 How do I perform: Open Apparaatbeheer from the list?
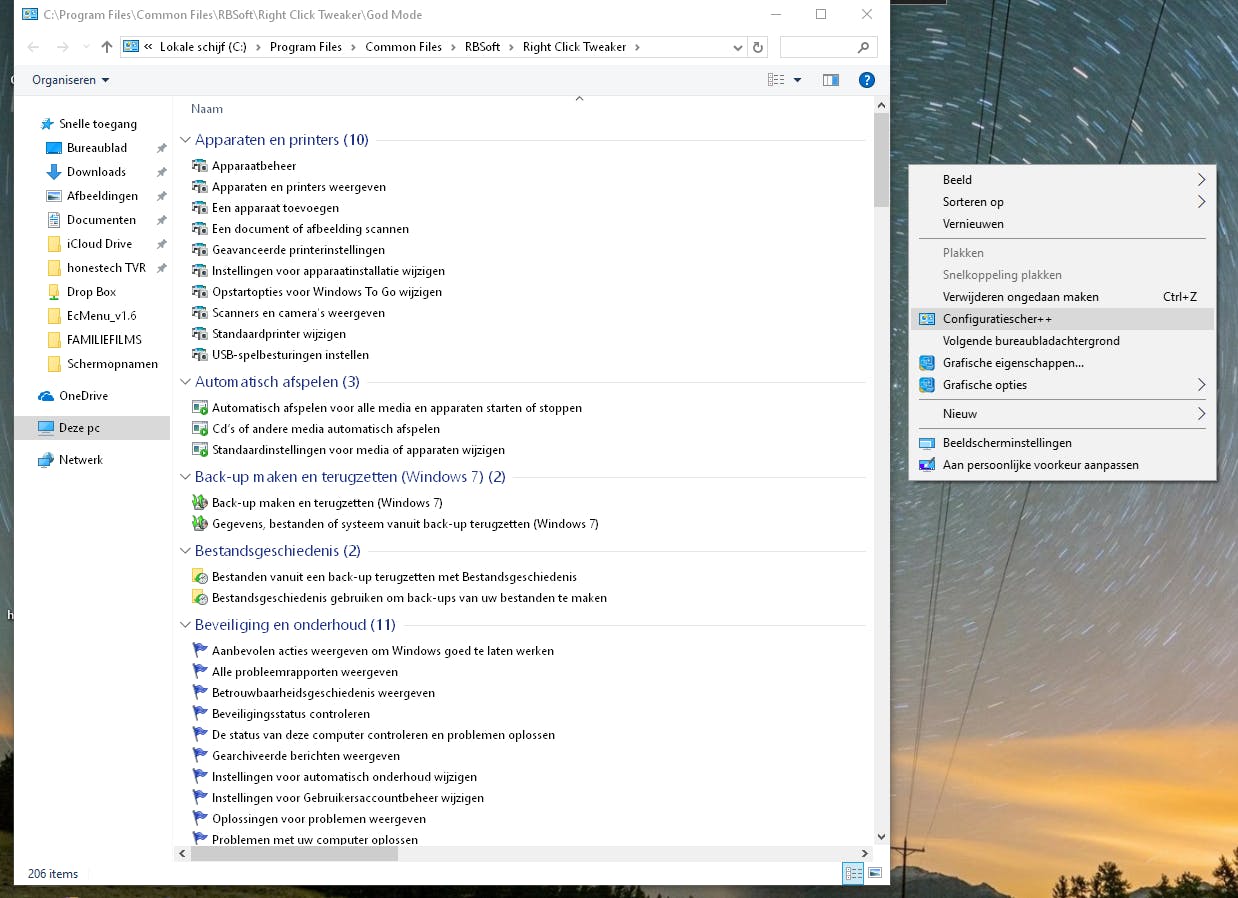click(254, 166)
